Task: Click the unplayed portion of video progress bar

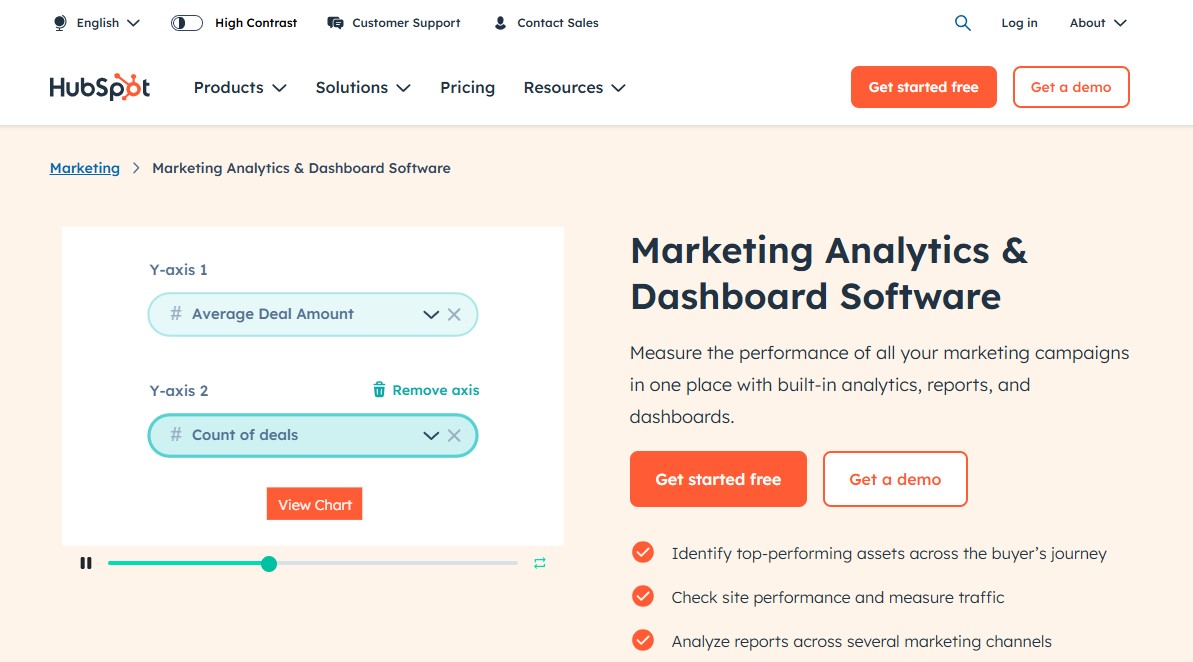Action: [x=397, y=563]
